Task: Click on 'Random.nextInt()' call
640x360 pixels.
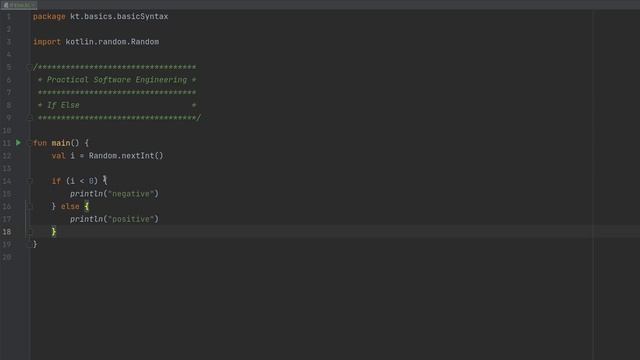Action: (126, 156)
